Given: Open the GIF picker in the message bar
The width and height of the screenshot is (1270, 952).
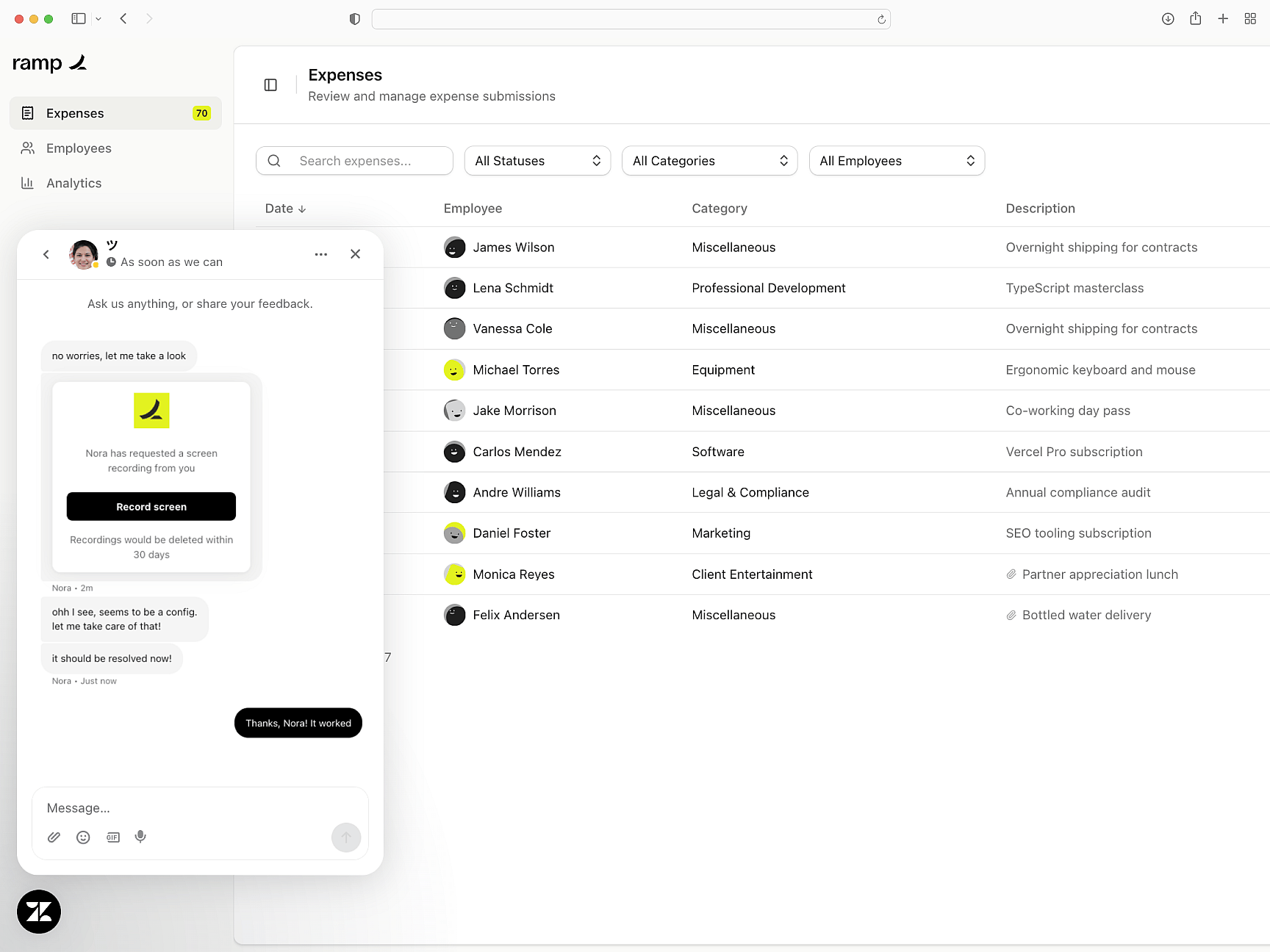Looking at the screenshot, I should (x=112, y=837).
